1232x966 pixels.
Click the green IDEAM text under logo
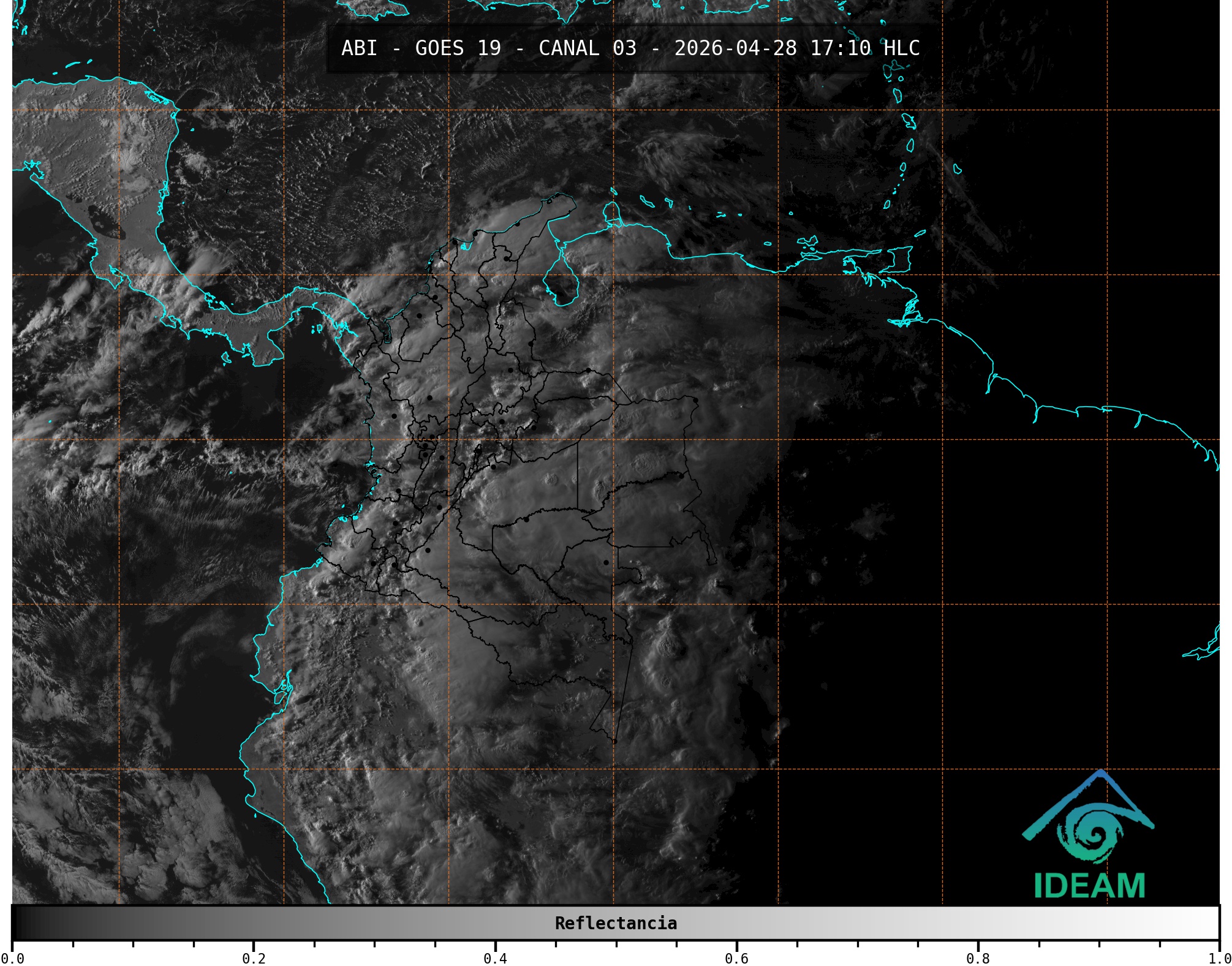pos(1089,886)
